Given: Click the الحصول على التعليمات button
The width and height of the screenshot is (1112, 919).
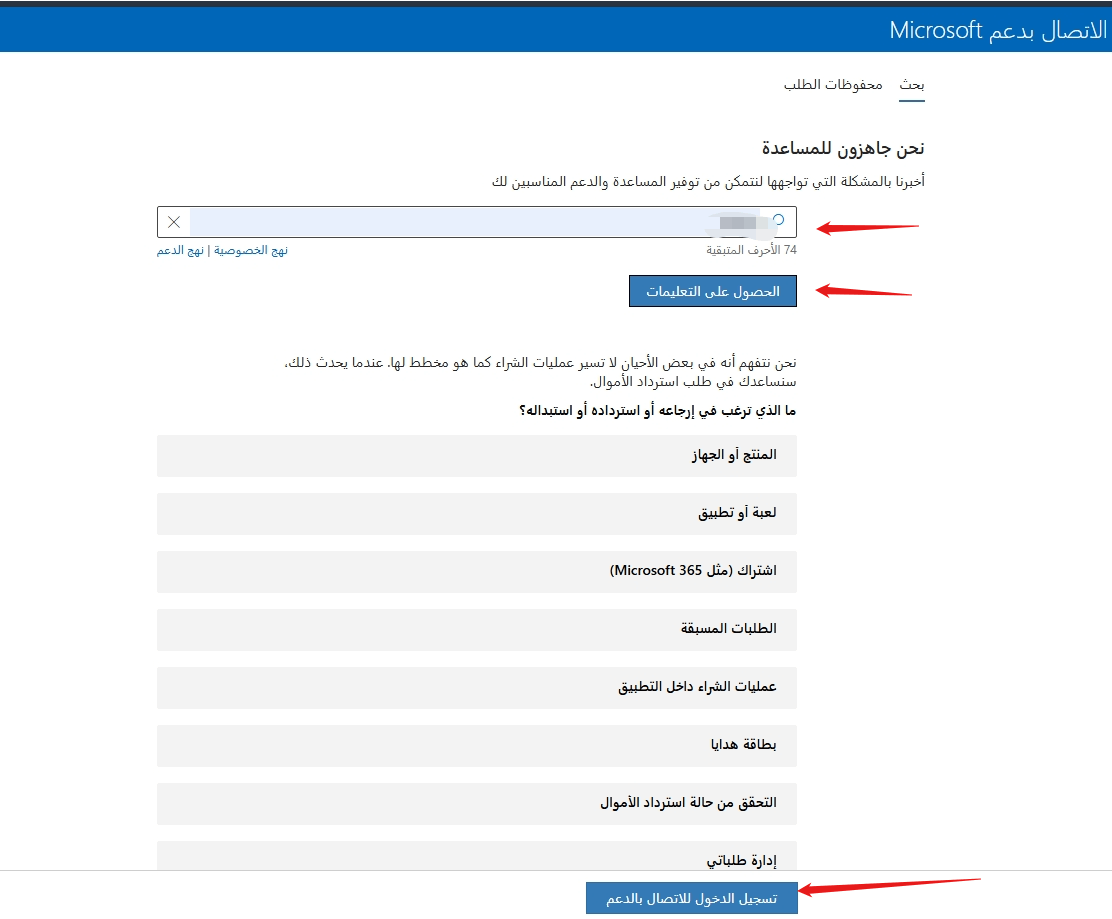Looking at the screenshot, I should point(713,291).
